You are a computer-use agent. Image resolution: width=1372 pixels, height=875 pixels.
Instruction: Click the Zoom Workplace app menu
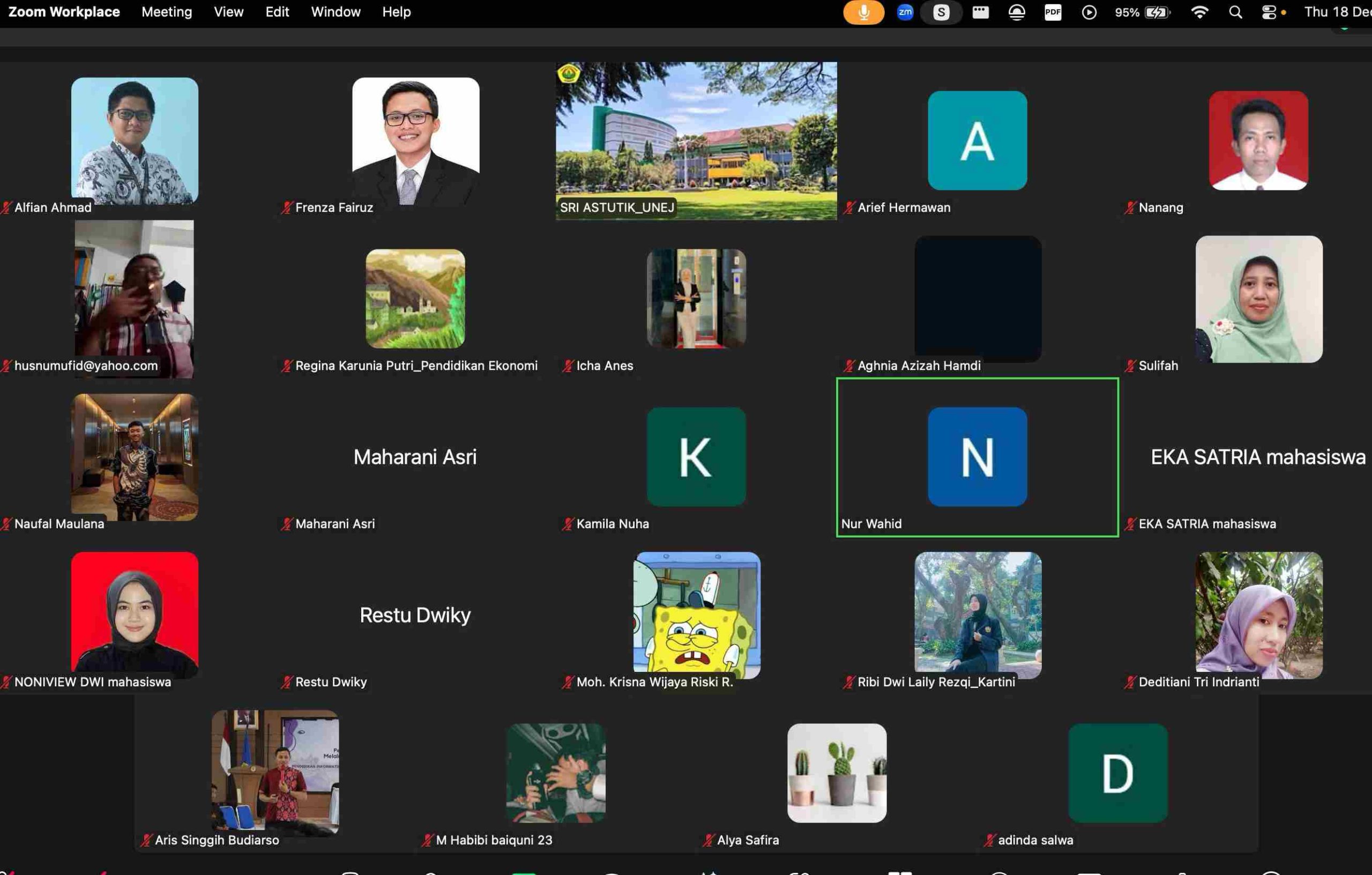[64, 12]
